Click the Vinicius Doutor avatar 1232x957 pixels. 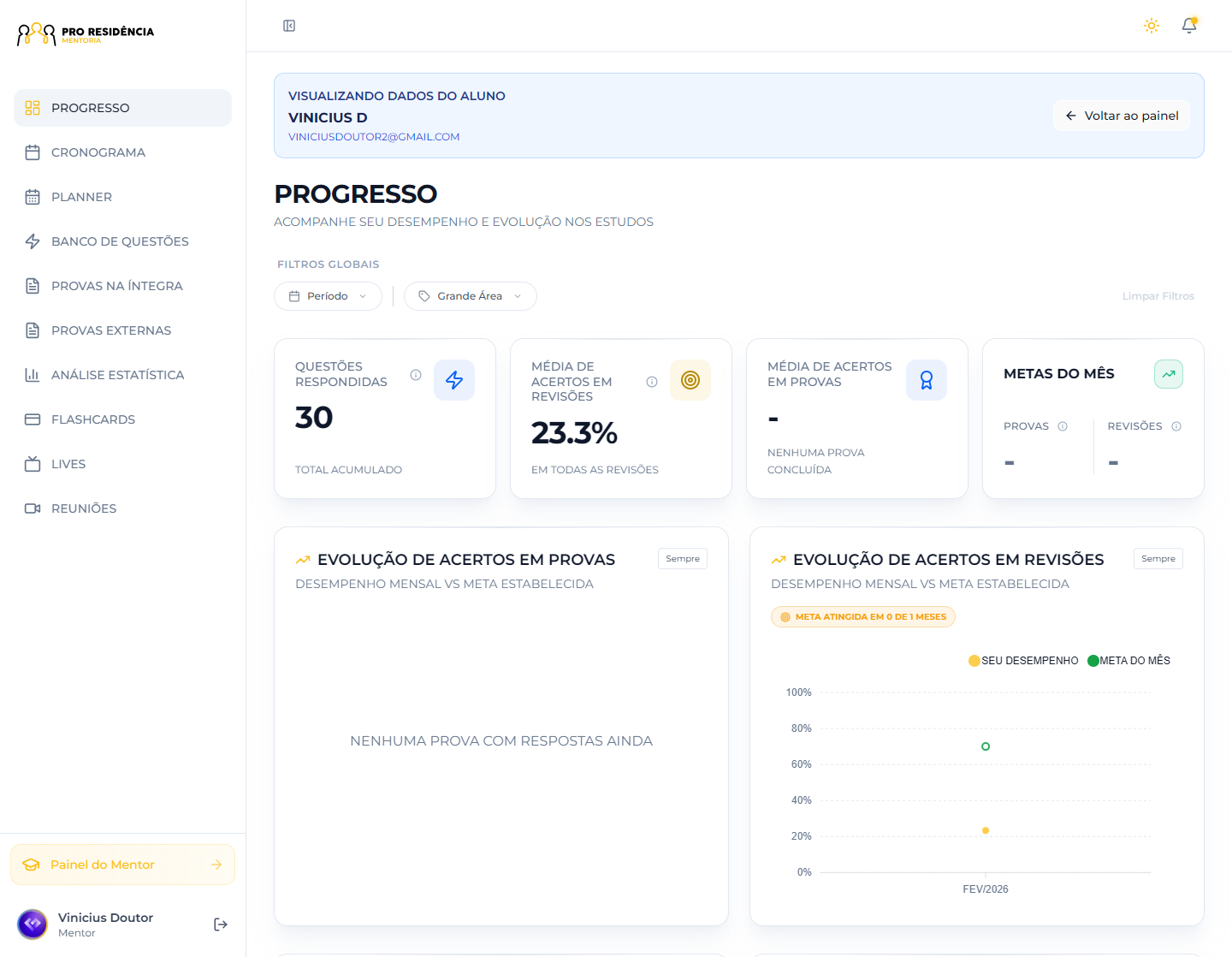tap(33, 924)
